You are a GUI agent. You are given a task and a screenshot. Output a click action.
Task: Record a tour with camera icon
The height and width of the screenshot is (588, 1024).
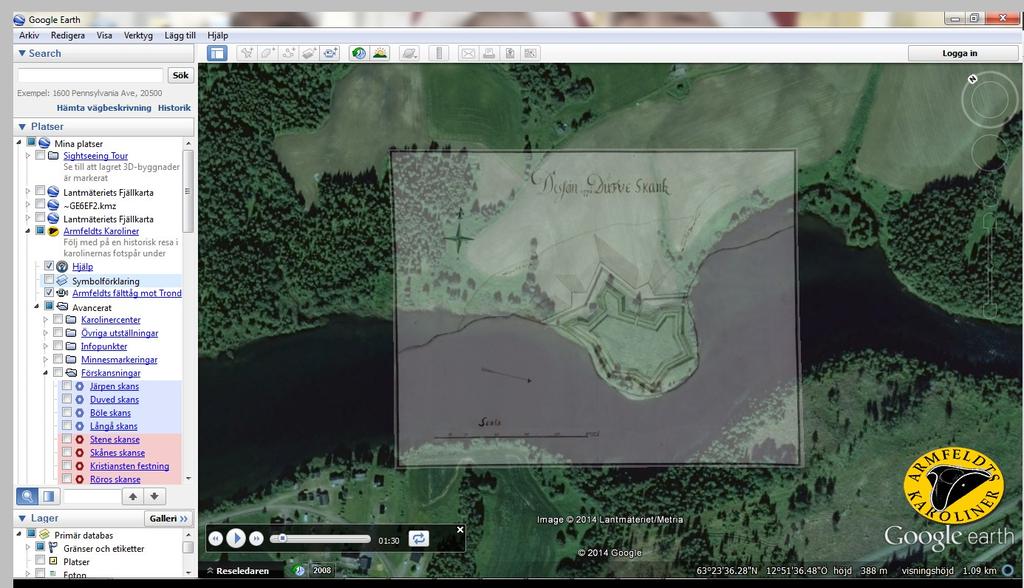coord(330,53)
